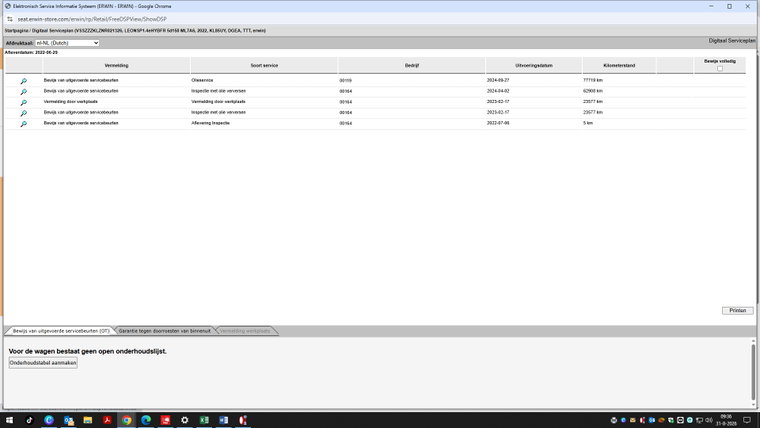Click the network icon in the system tray
Screen dimensions: 760x428
(699, 420)
